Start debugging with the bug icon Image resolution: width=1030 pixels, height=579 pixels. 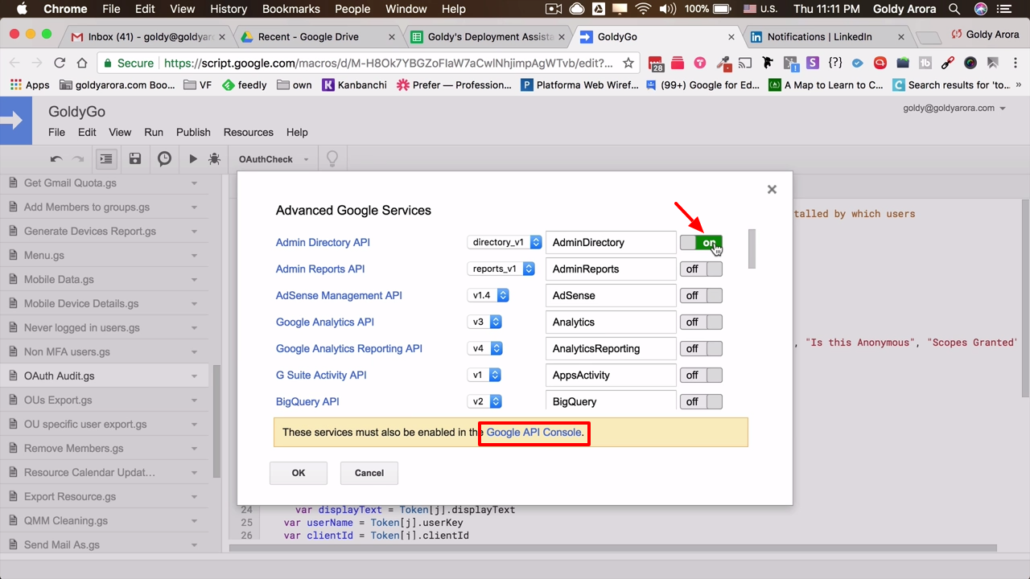tap(214, 158)
